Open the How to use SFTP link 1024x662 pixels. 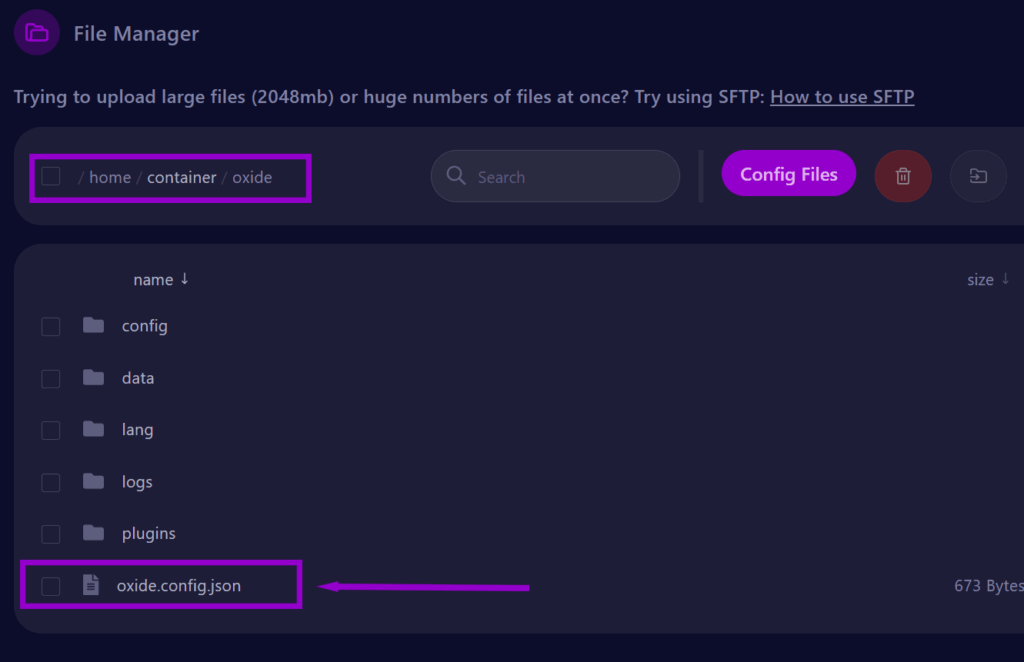(842, 97)
